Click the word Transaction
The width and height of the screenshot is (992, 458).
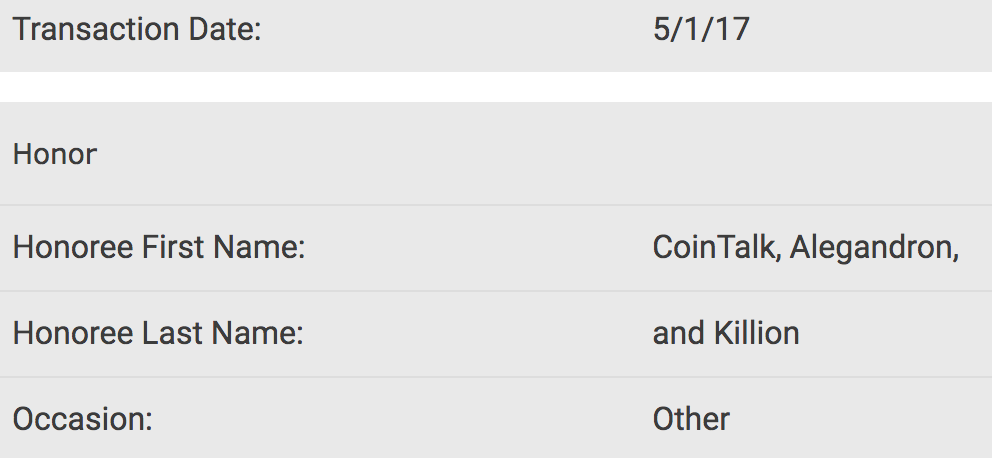96,30
